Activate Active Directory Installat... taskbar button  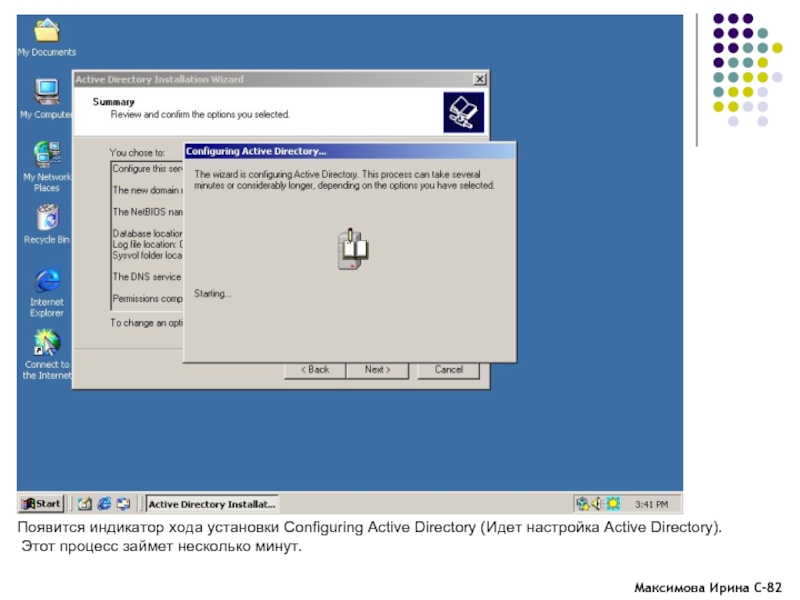tap(212, 504)
